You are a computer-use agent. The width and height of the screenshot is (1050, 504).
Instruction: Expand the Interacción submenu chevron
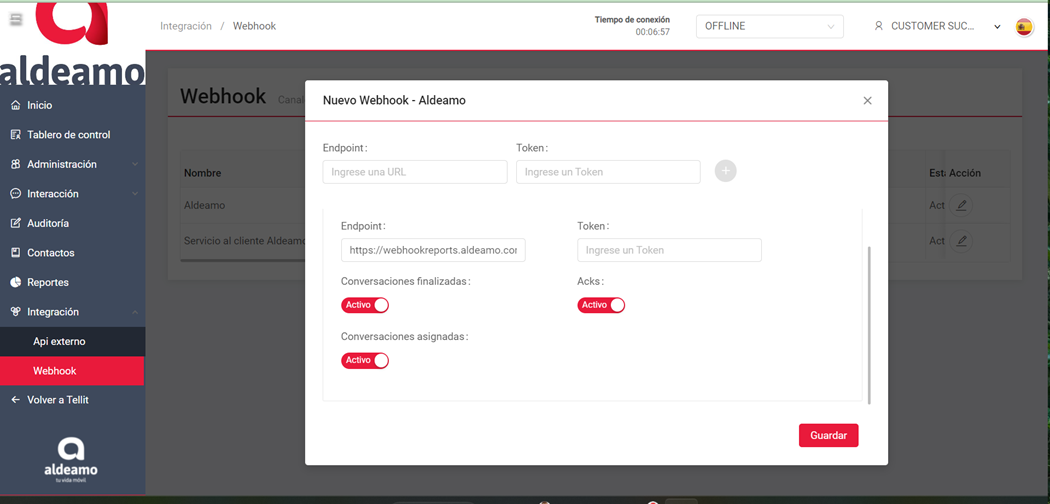[135, 193]
